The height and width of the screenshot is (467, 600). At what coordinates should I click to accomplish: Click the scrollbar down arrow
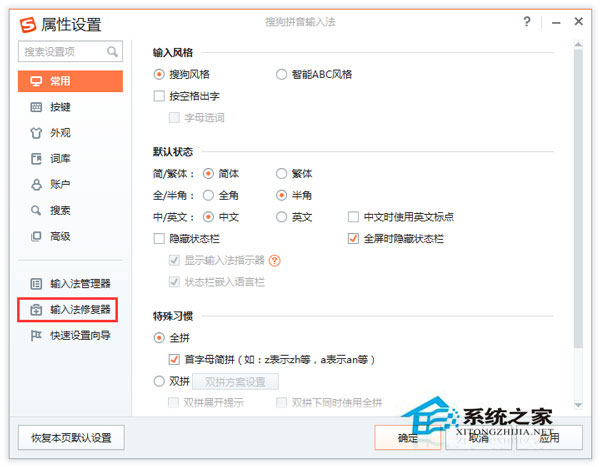(578, 405)
